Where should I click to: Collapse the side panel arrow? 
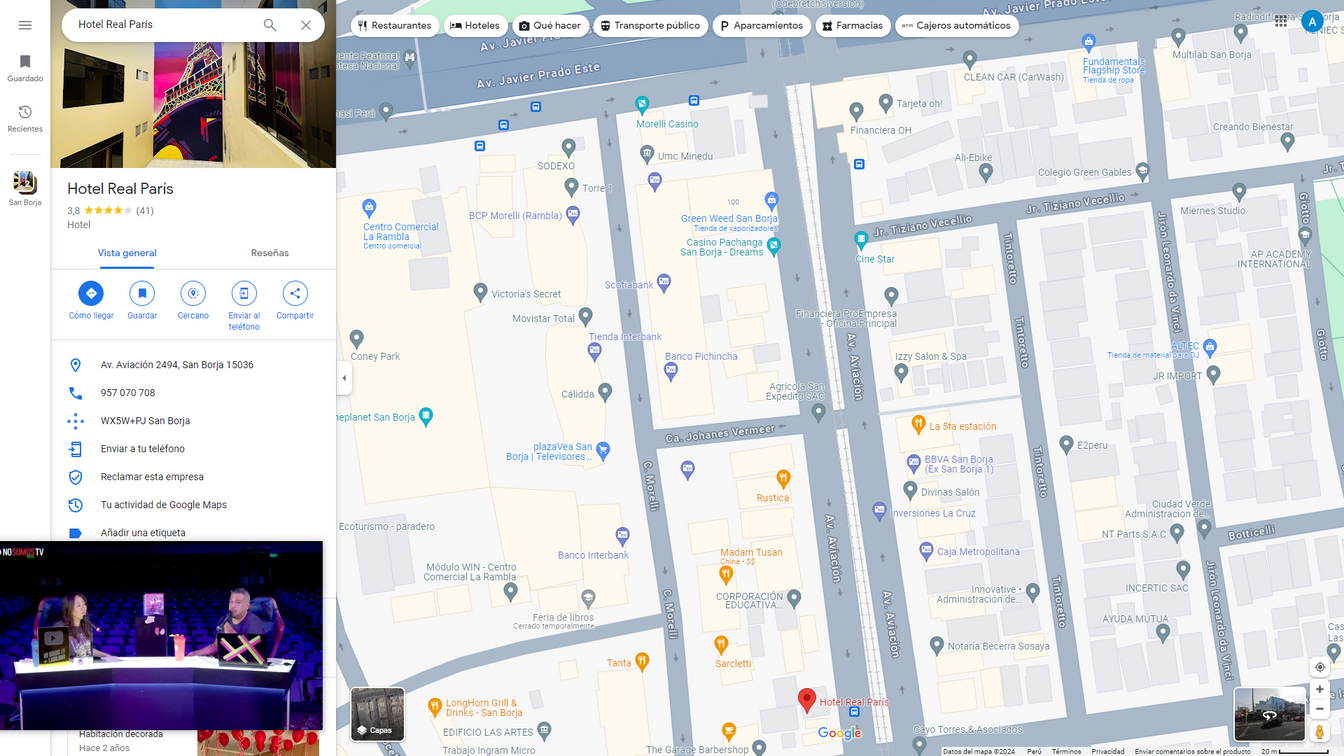coord(344,378)
